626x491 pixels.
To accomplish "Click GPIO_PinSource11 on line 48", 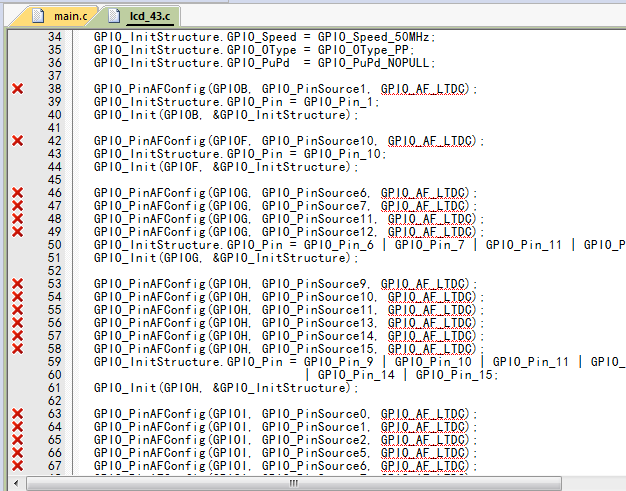I will 317,219.
